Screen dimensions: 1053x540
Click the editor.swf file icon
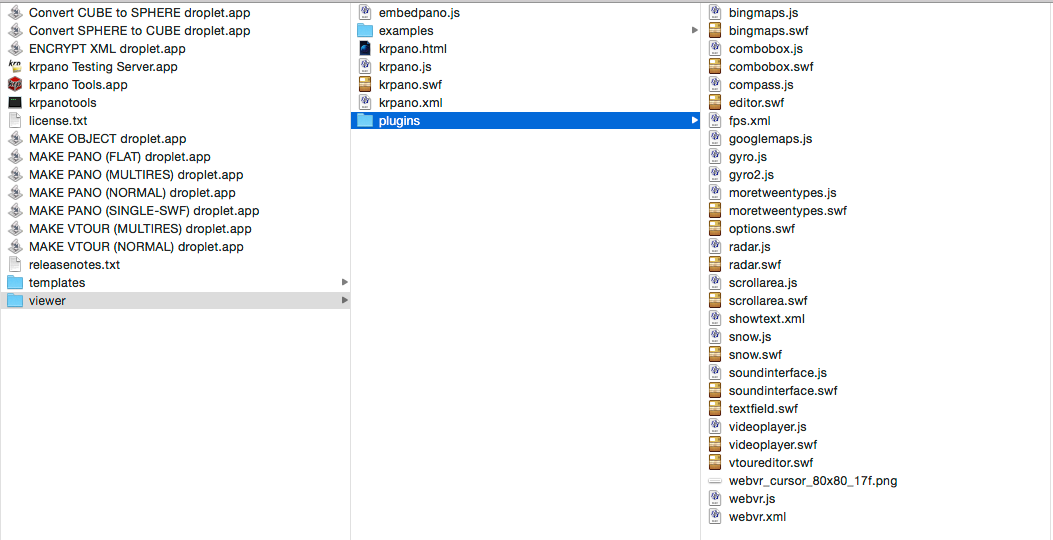[x=715, y=103]
